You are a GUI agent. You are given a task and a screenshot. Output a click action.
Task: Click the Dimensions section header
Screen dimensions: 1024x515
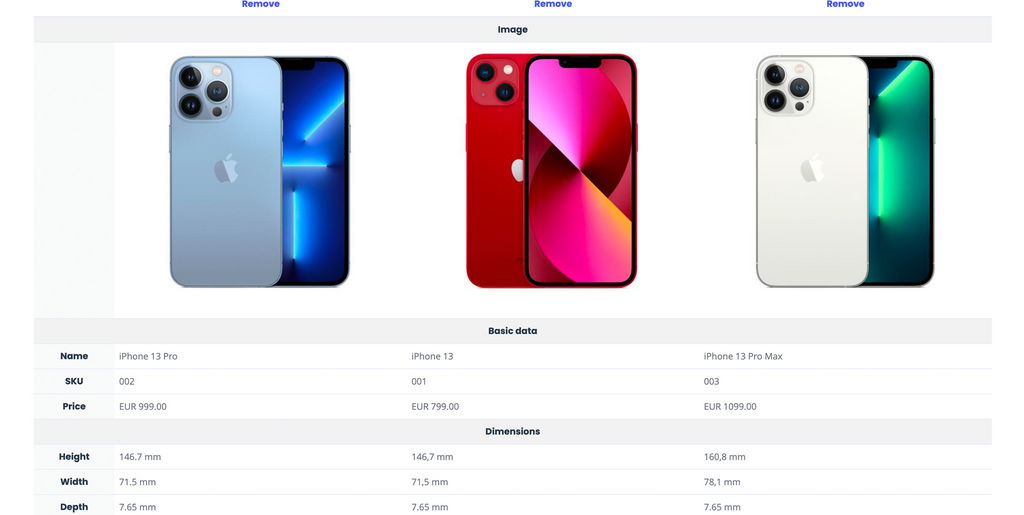click(x=513, y=431)
